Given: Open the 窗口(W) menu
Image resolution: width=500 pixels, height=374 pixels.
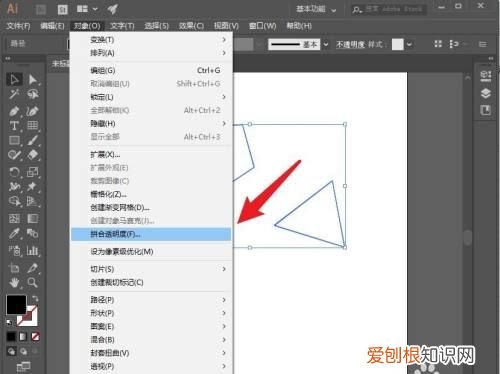Looking at the screenshot, I should click(x=262, y=26).
